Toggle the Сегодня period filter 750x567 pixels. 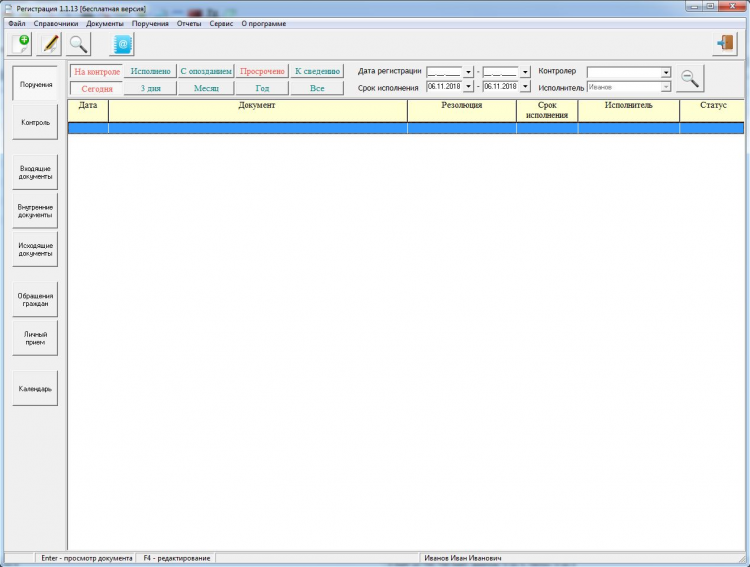97,89
